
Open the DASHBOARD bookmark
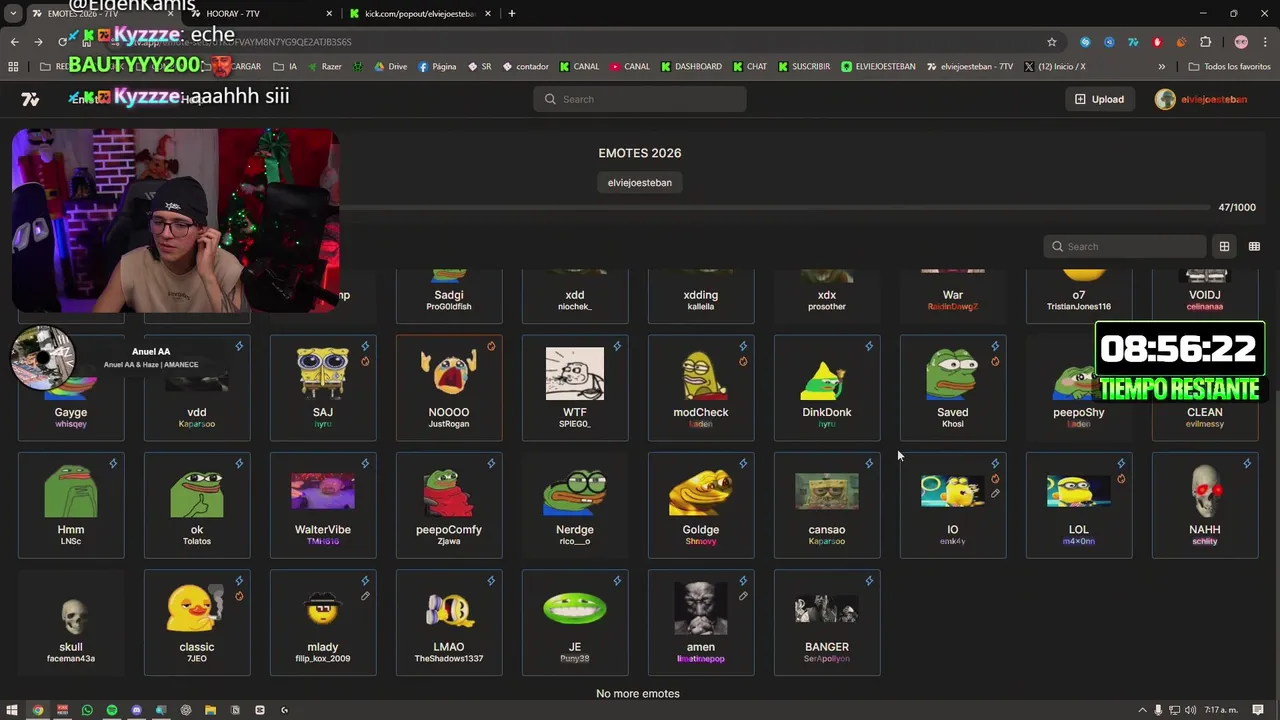pyautogui.click(x=691, y=67)
